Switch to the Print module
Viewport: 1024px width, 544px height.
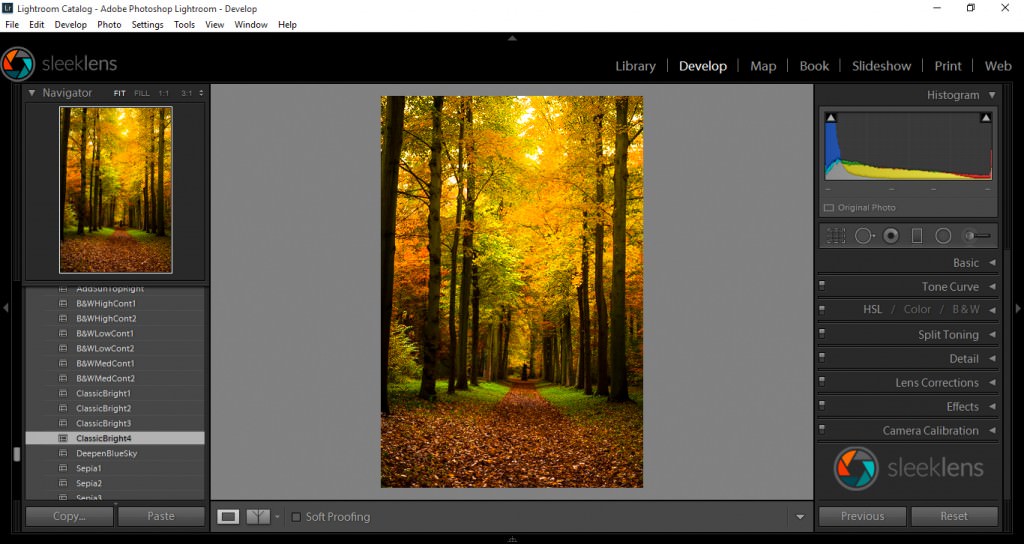948,66
